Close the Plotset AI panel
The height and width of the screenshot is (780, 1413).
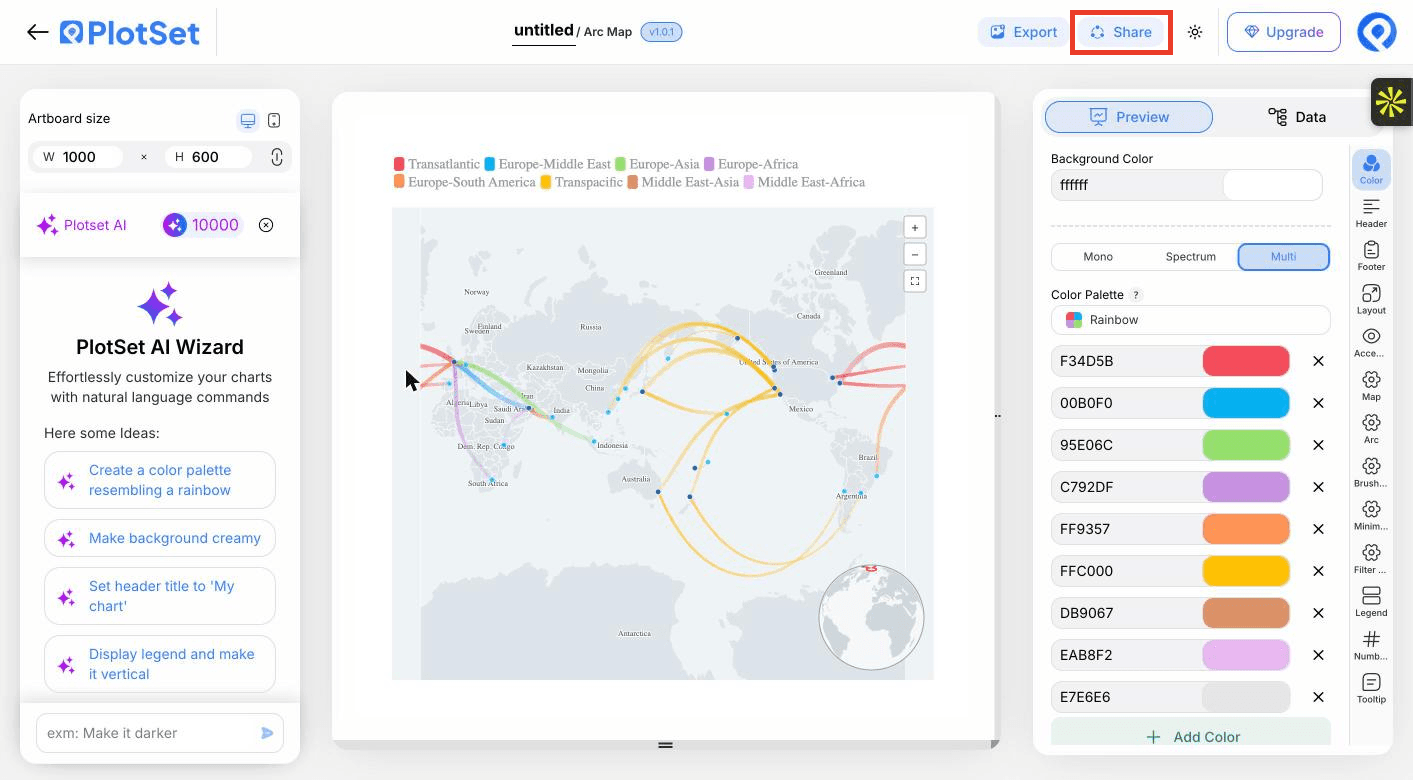tap(266, 225)
